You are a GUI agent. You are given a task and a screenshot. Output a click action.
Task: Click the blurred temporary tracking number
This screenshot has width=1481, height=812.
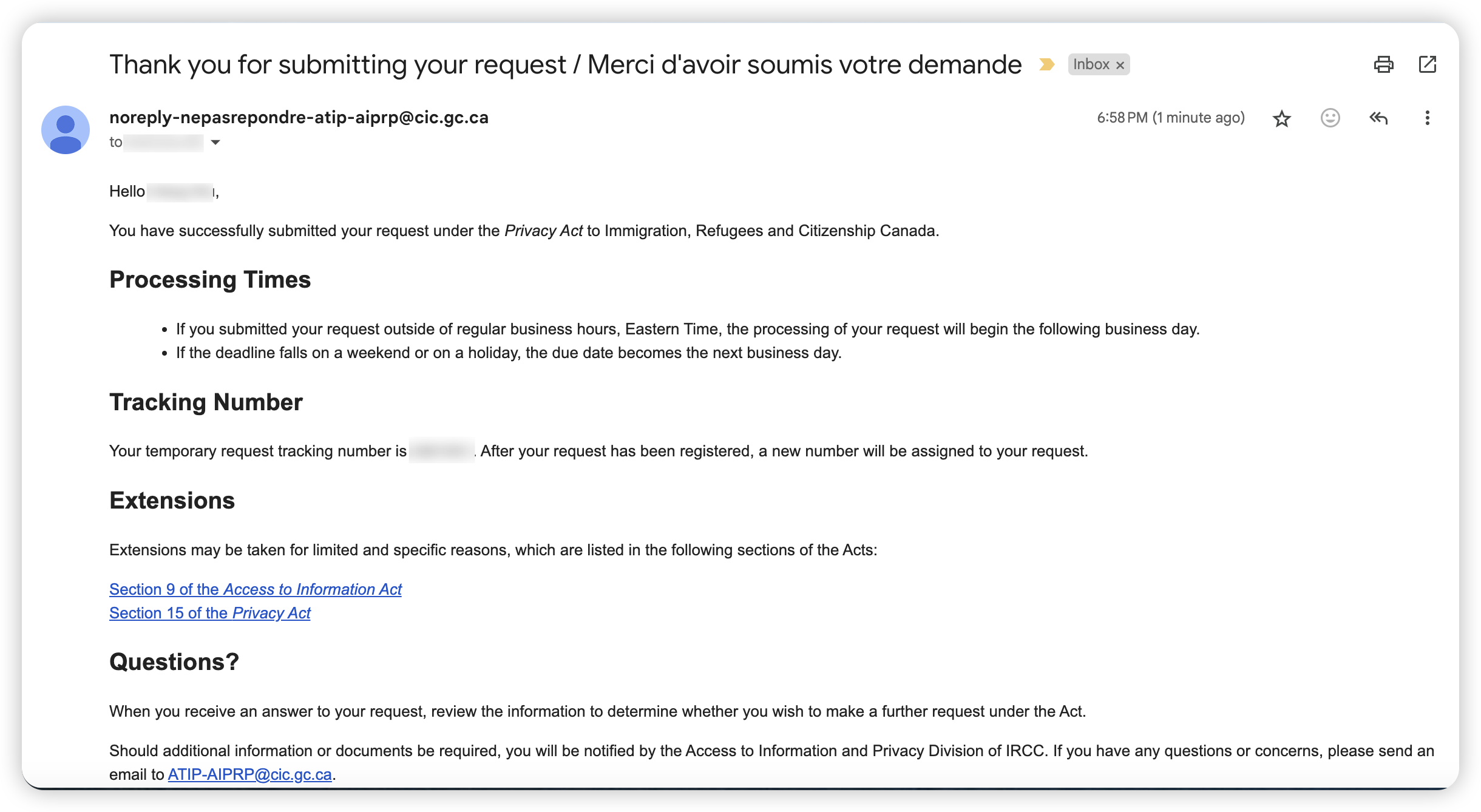[x=441, y=451]
